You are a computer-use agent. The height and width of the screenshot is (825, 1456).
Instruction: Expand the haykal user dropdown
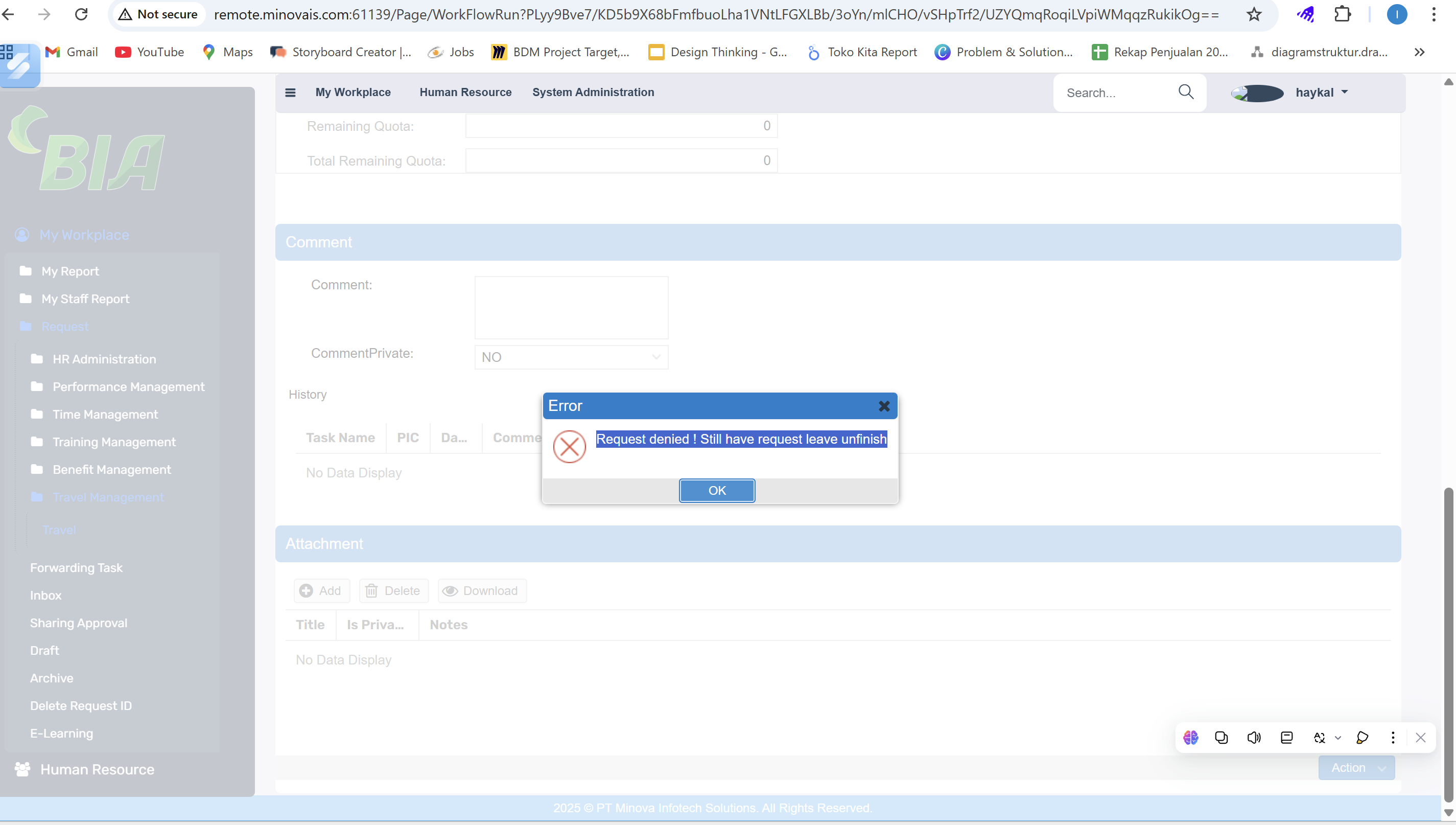pyautogui.click(x=1320, y=93)
